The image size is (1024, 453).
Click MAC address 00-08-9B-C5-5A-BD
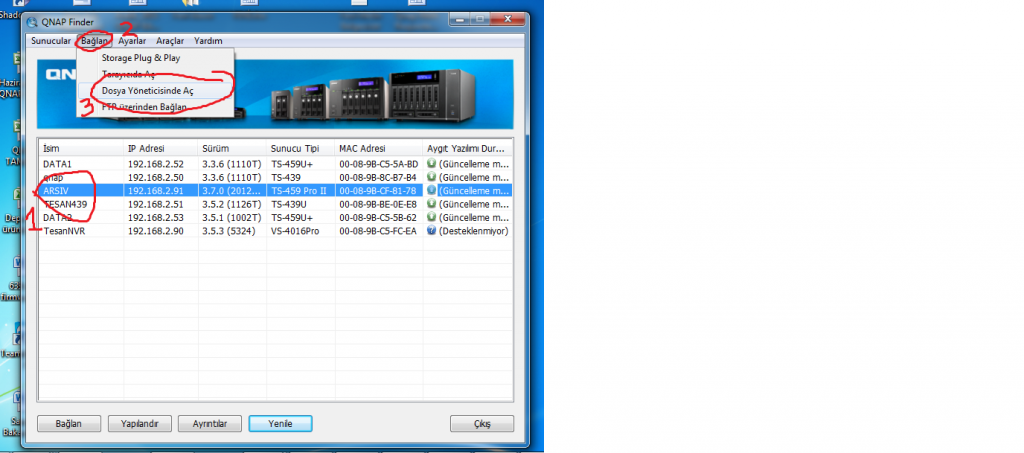tap(378, 164)
